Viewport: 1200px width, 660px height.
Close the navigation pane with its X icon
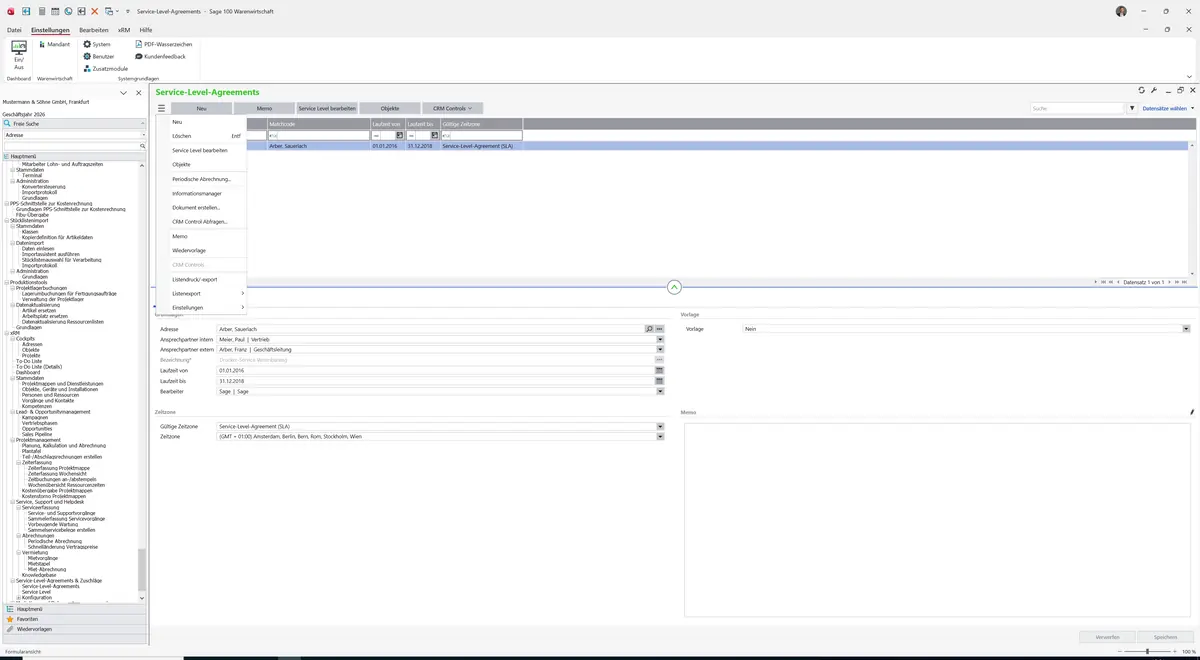[138, 93]
